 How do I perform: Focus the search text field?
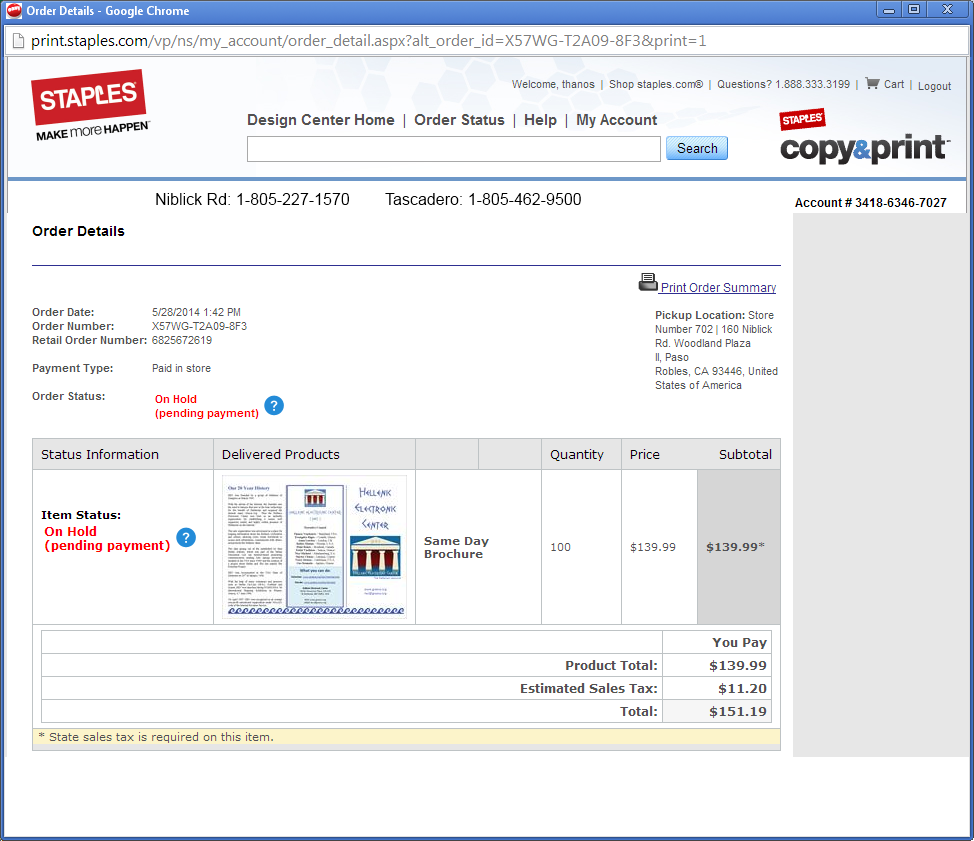(453, 149)
